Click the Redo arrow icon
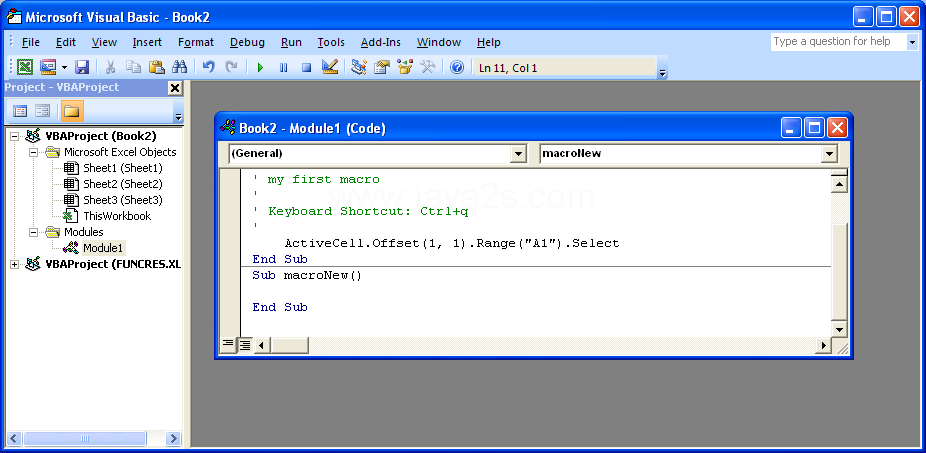The image size is (926, 453). coord(231,67)
